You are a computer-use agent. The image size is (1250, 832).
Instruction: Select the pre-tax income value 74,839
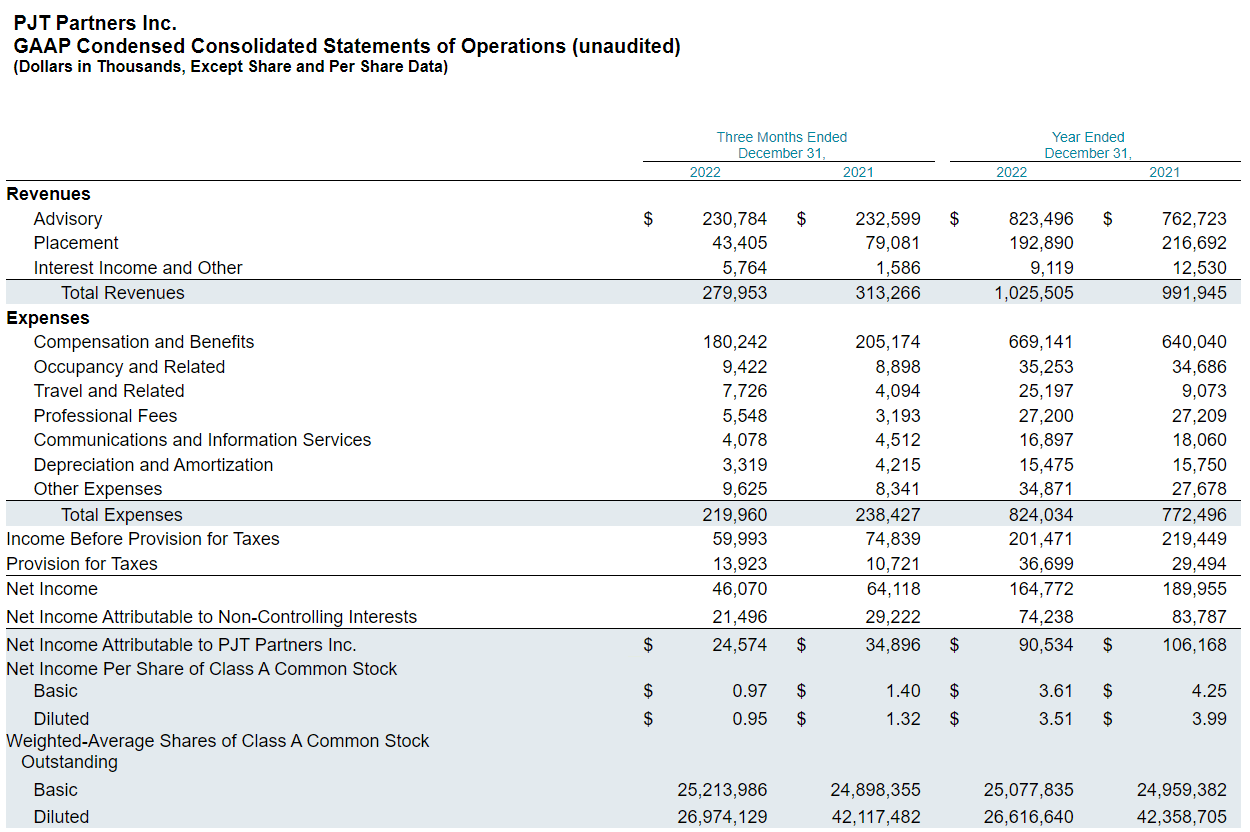click(893, 539)
